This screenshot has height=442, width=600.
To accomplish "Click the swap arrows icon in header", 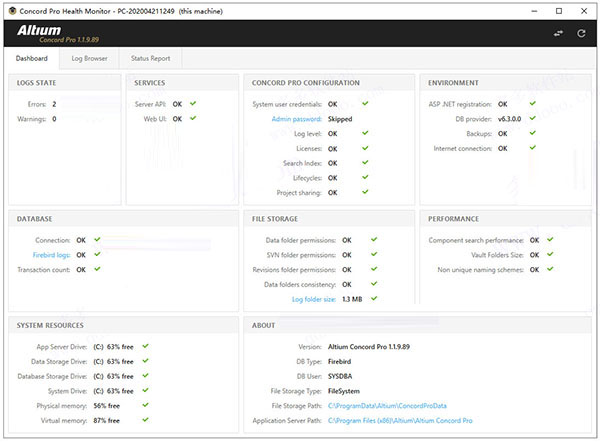I will pyautogui.click(x=558, y=33).
